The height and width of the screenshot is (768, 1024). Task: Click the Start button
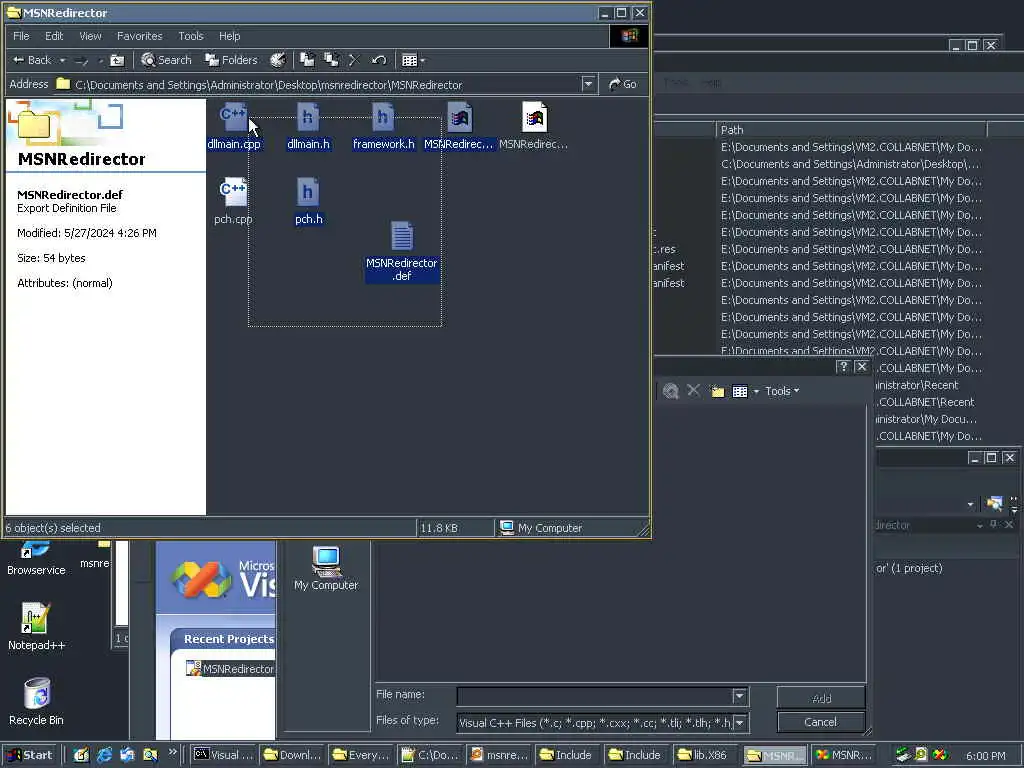click(x=29, y=755)
